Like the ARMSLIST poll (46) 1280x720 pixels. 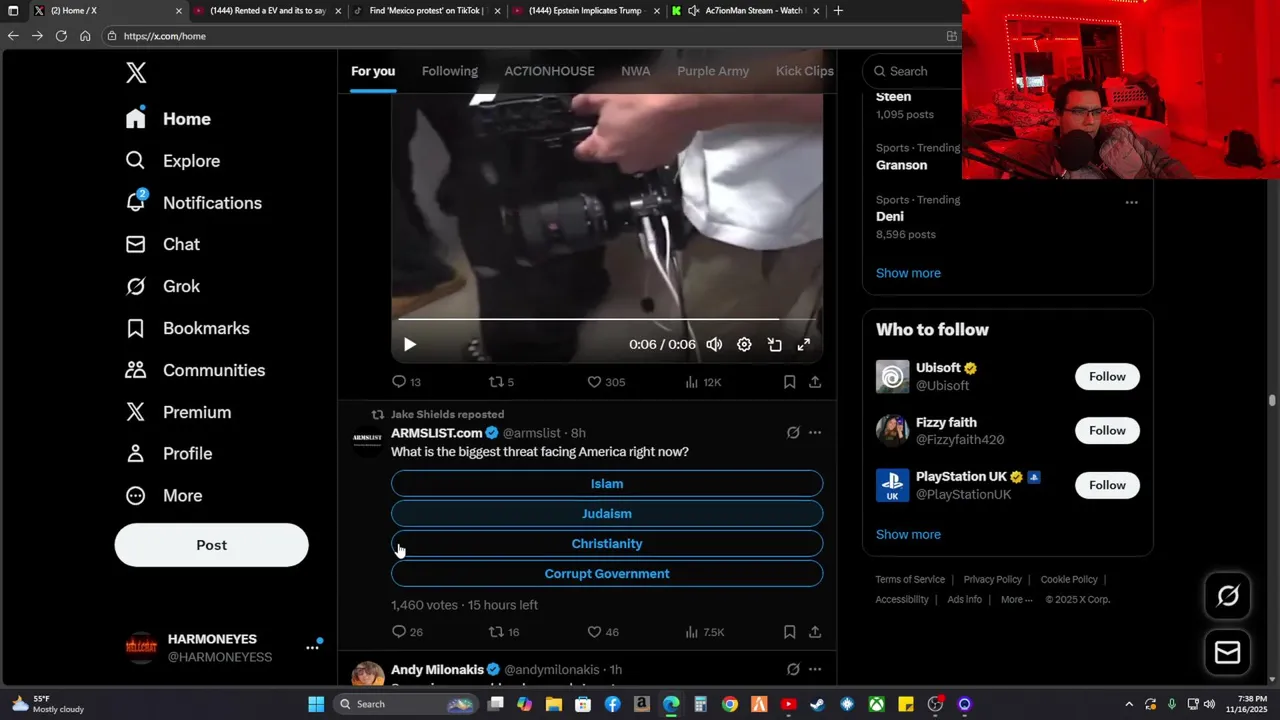(603, 632)
